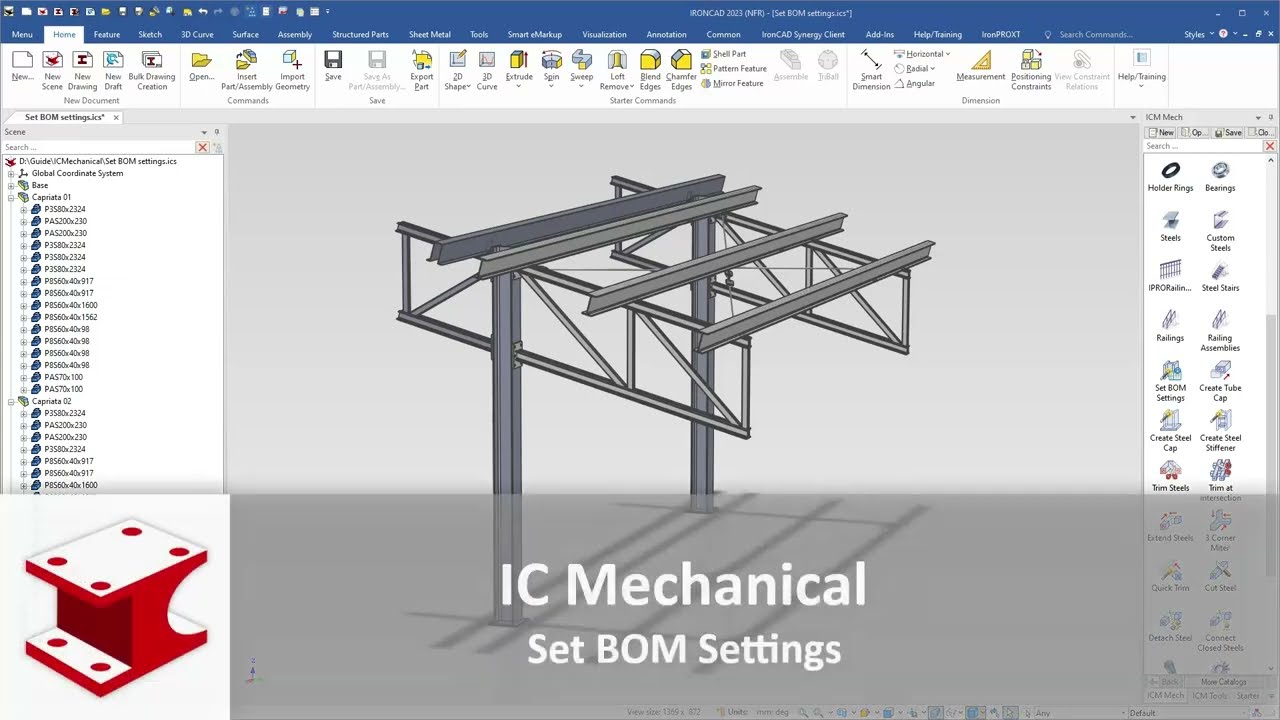1280x720 pixels.
Task: Clear the Scene browser search
Action: pos(202,147)
